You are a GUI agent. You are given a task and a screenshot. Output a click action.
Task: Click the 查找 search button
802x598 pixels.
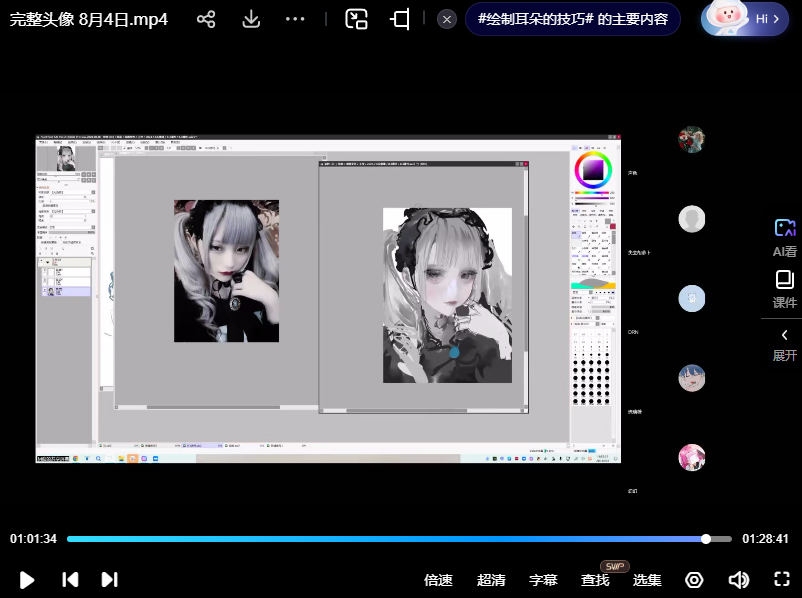pos(595,580)
